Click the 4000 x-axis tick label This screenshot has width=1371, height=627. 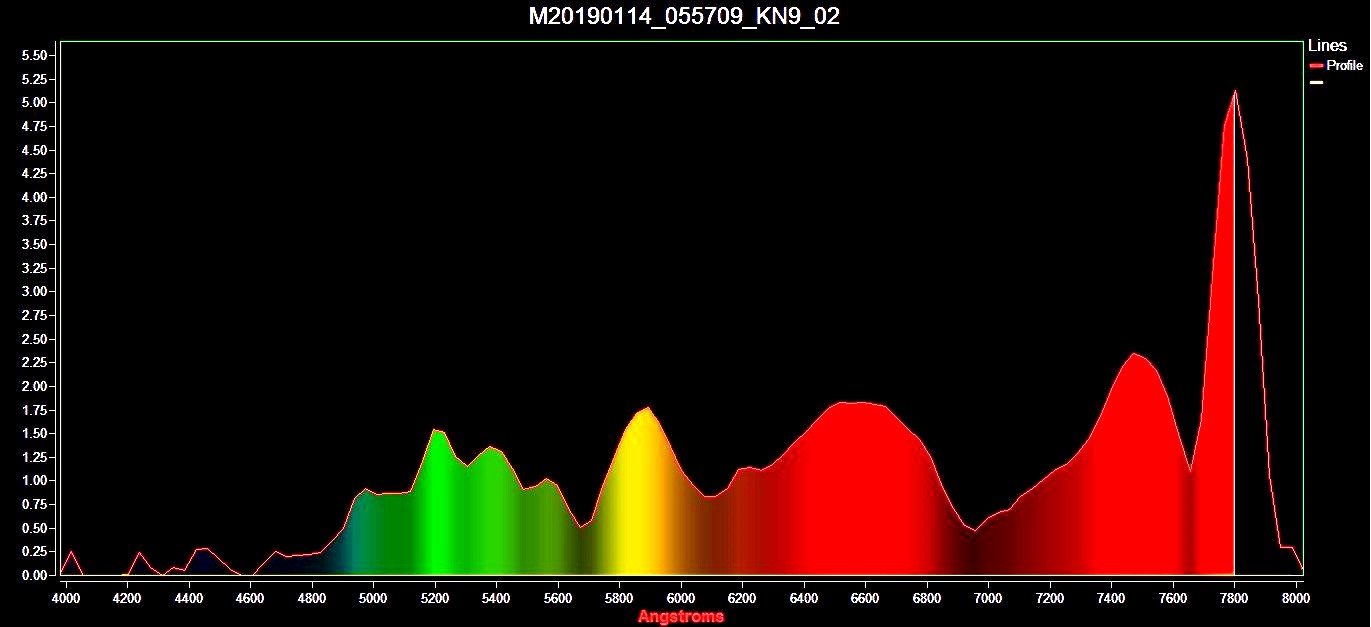click(x=66, y=598)
